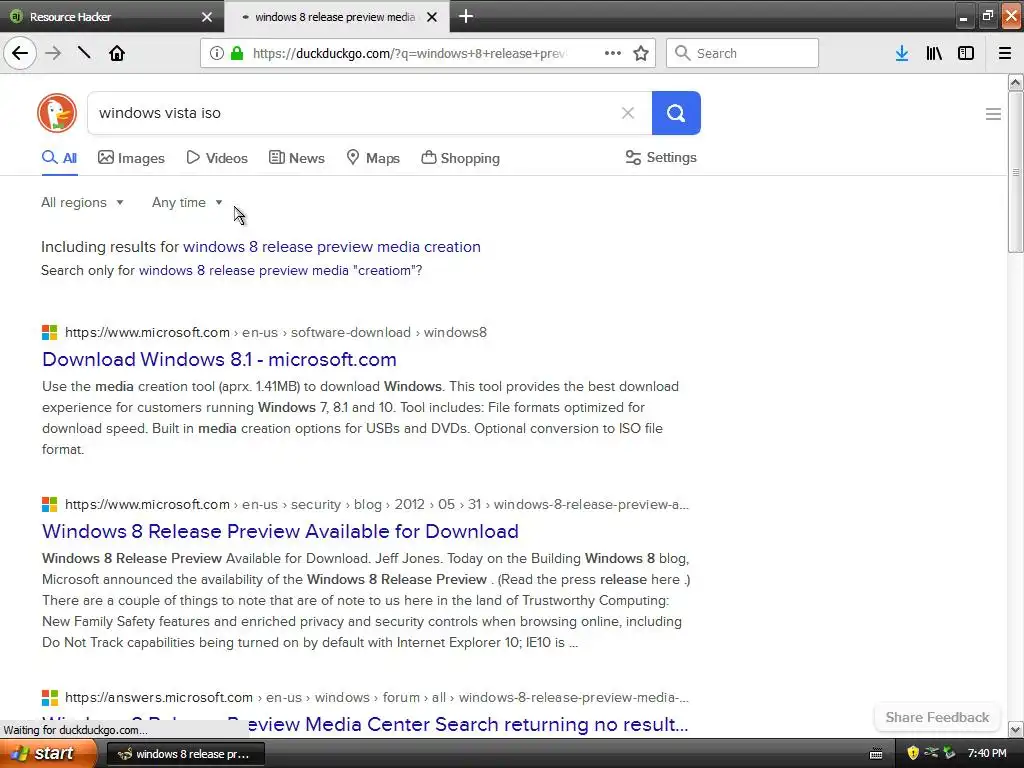1024x768 pixels.
Task: Open Download Windows 8.1 - microsoft.com result
Action: 219,359
